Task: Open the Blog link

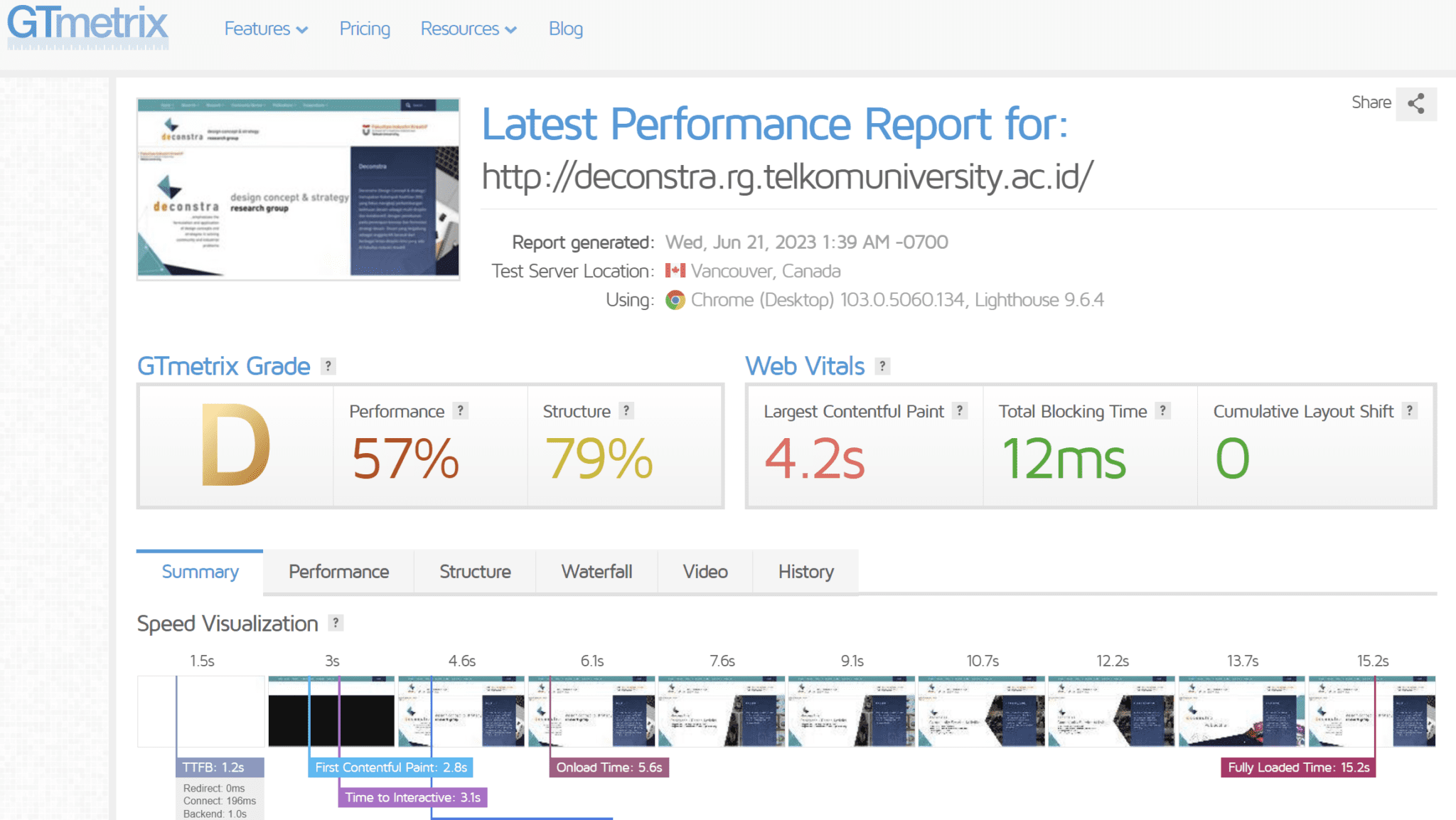Action: click(565, 29)
